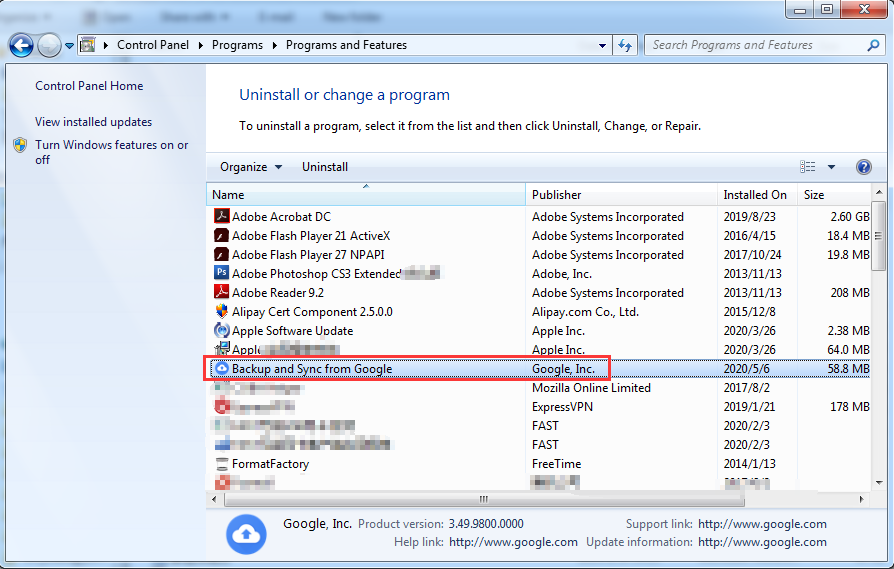Viewport: 894px width, 569px height.
Task: Click Uninstall in the toolbar
Action: coord(325,167)
